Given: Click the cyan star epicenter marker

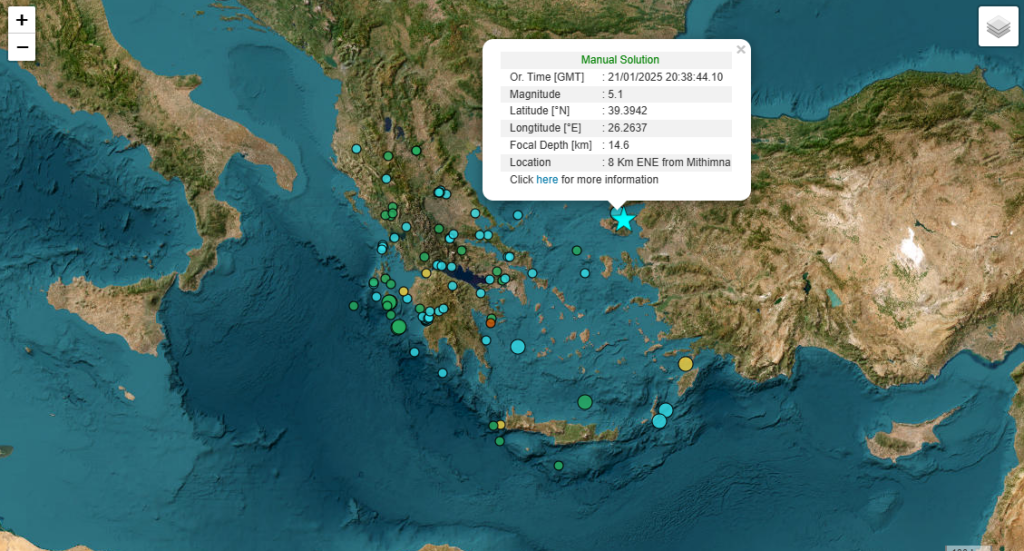Looking at the screenshot, I should tap(624, 219).
